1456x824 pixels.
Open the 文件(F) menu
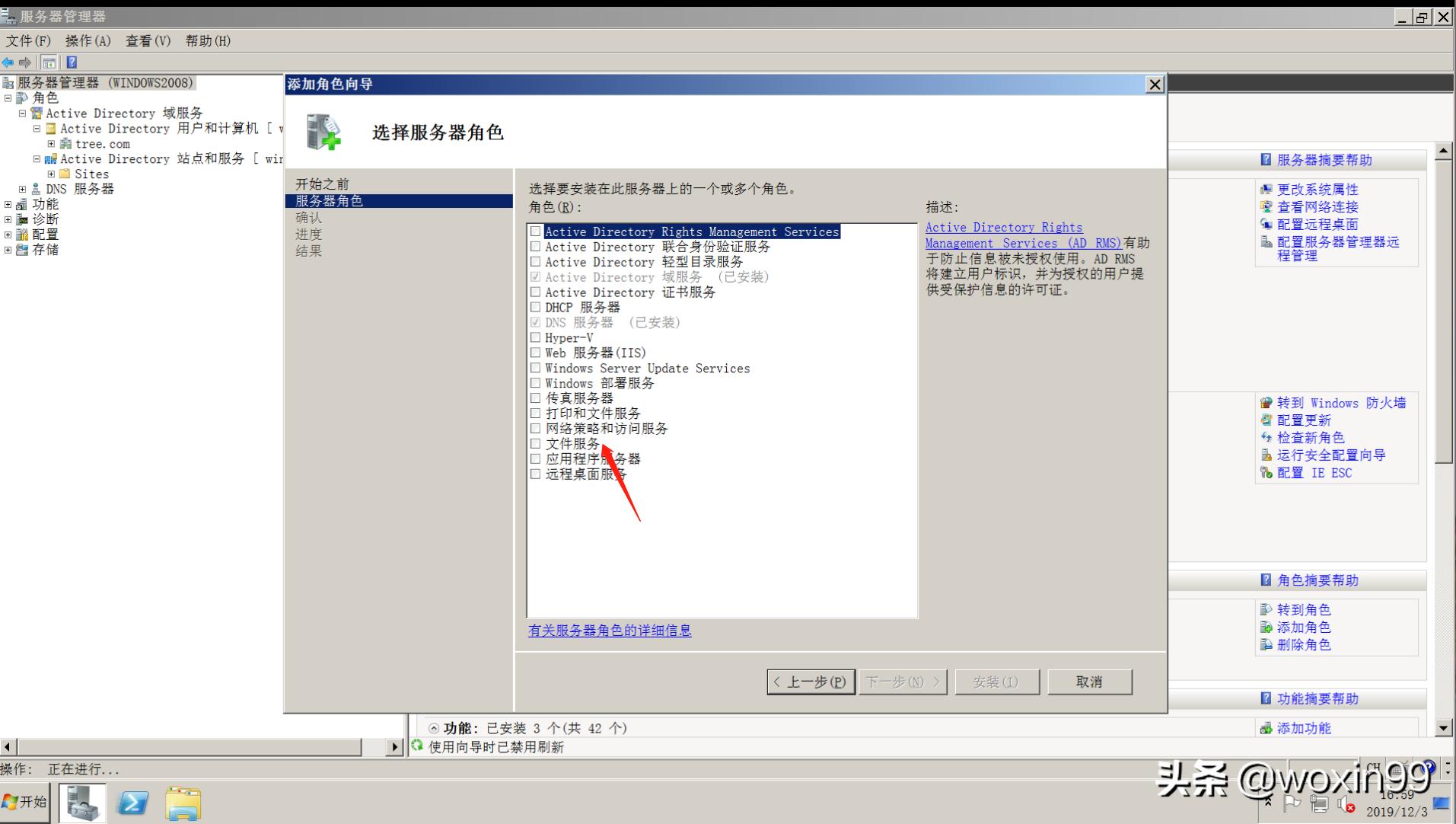29,40
